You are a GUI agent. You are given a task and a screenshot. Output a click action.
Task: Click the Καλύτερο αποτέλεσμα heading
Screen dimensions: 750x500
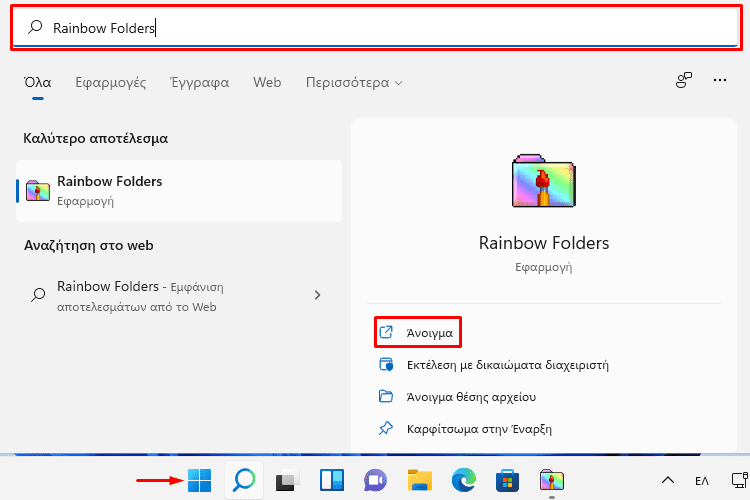tap(96, 138)
